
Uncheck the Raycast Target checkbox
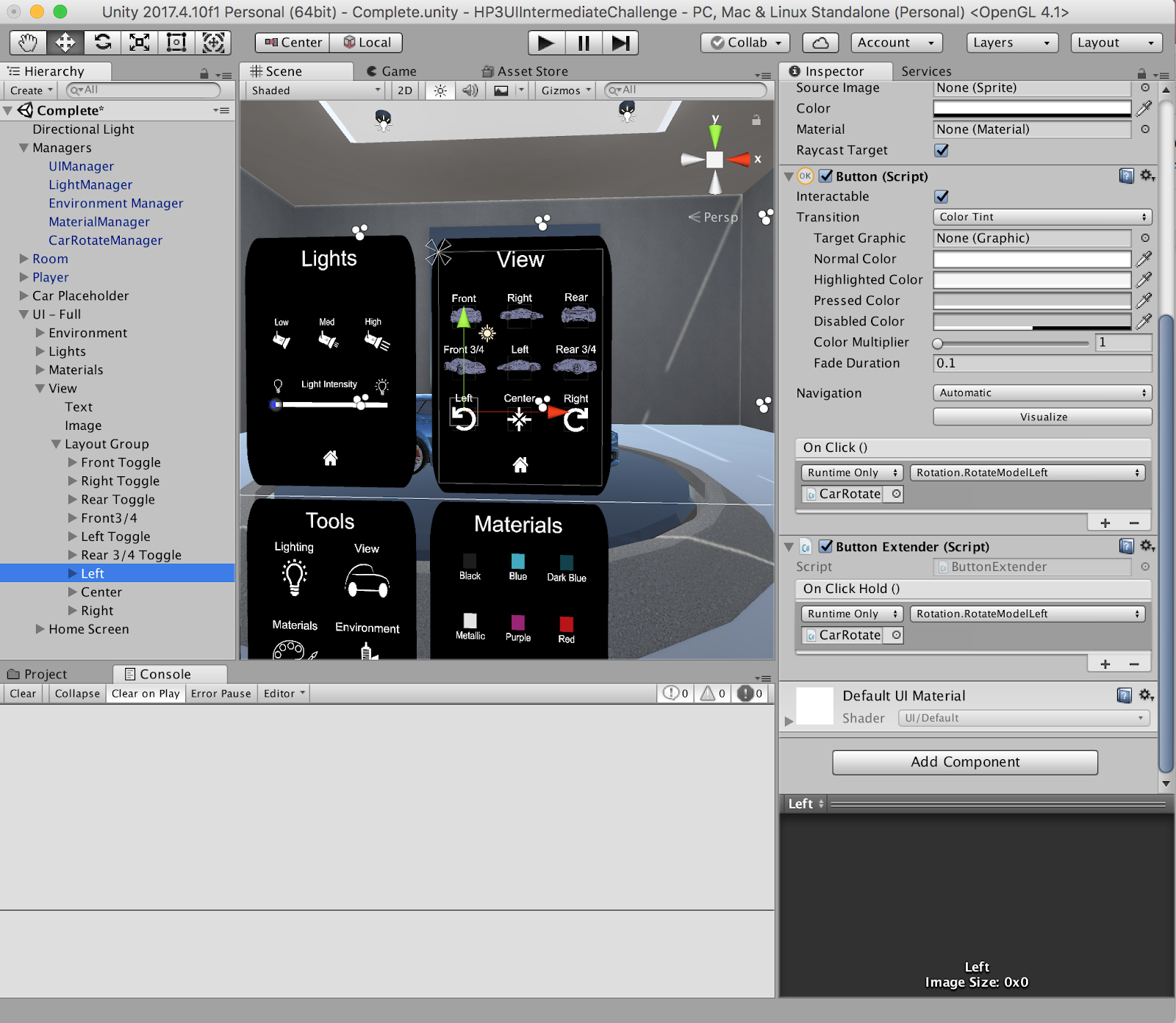point(942,150)
